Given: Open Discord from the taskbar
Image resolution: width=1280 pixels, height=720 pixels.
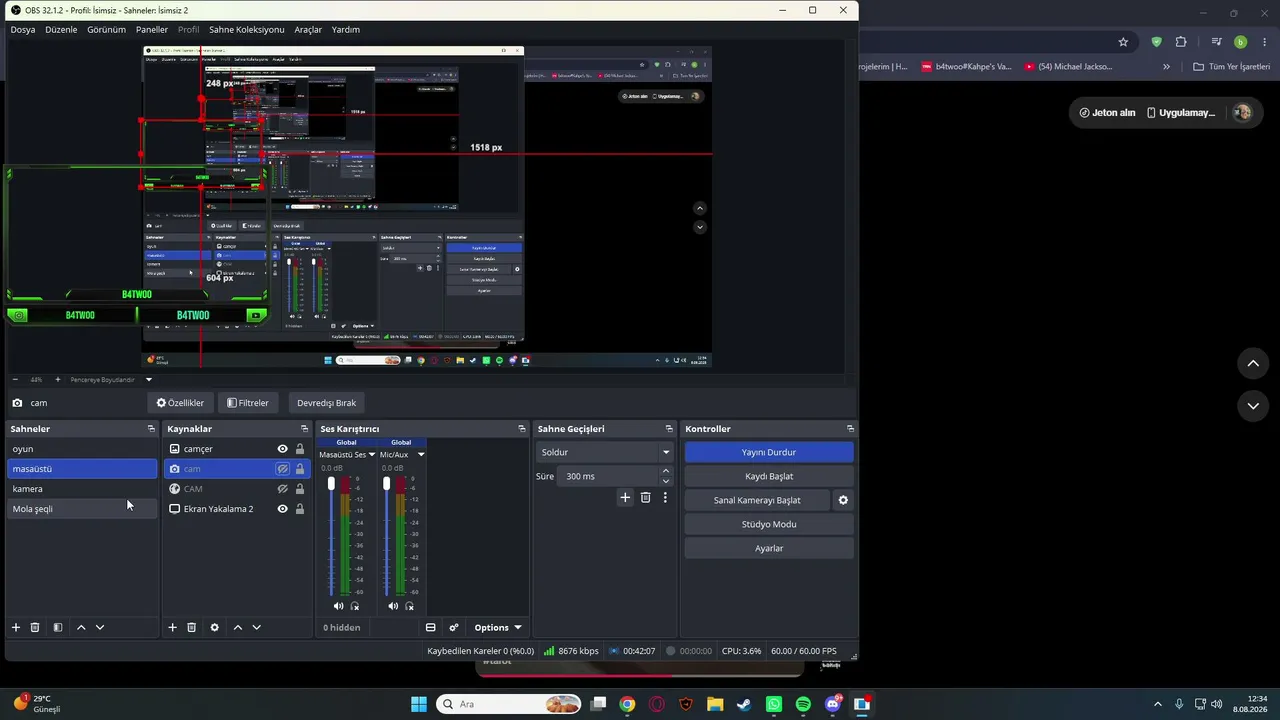Looking at the screenshot, I should (x=833, y=704).
